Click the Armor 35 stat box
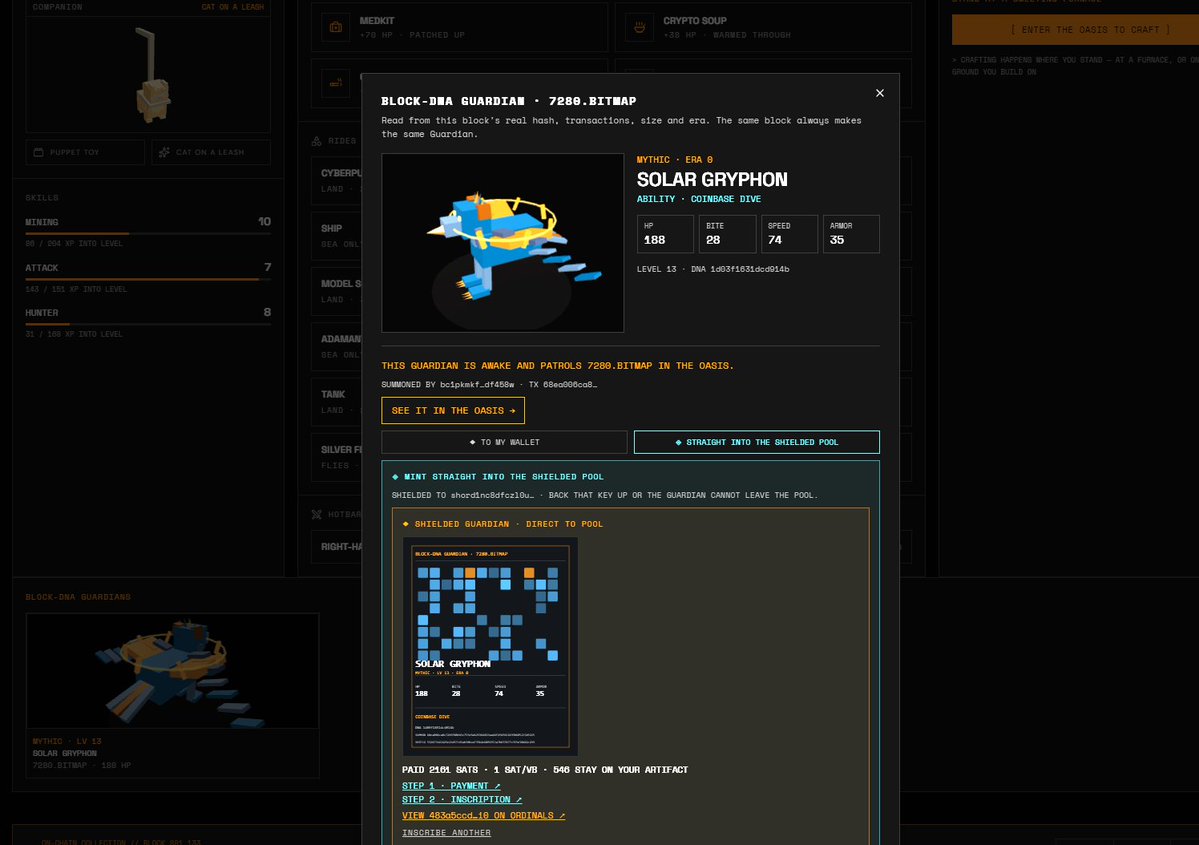The height and width of the screenshot is (845, 1199). coord(851,234)
